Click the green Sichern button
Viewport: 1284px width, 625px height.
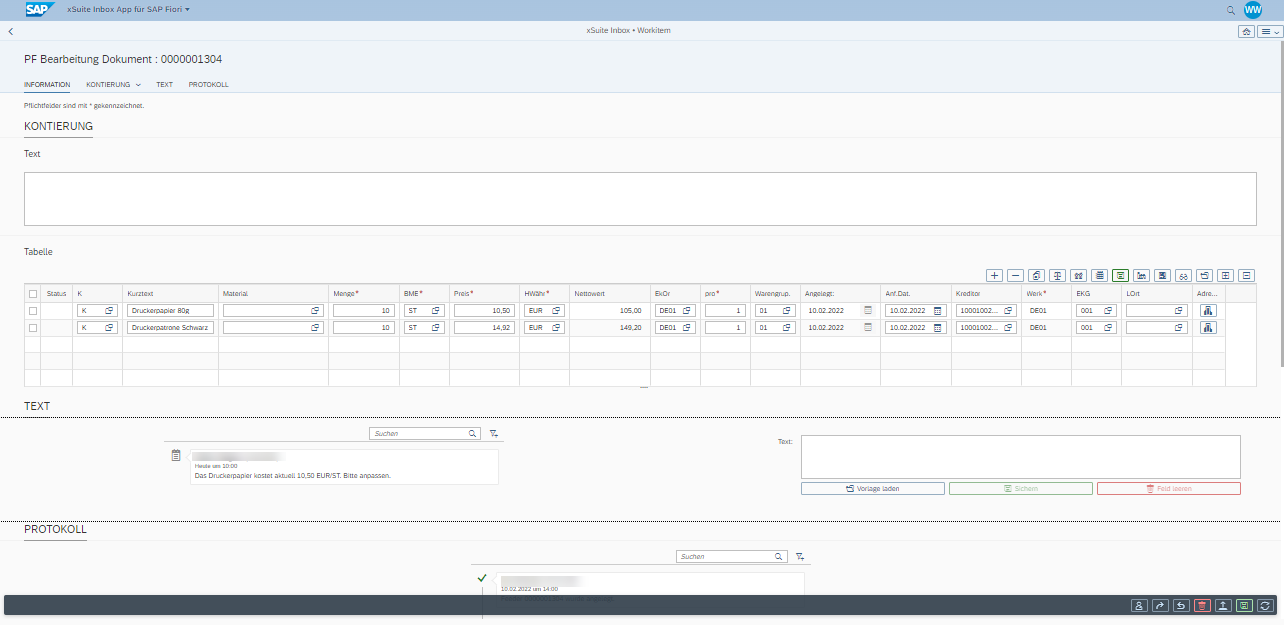click(x=1020, y=489)
